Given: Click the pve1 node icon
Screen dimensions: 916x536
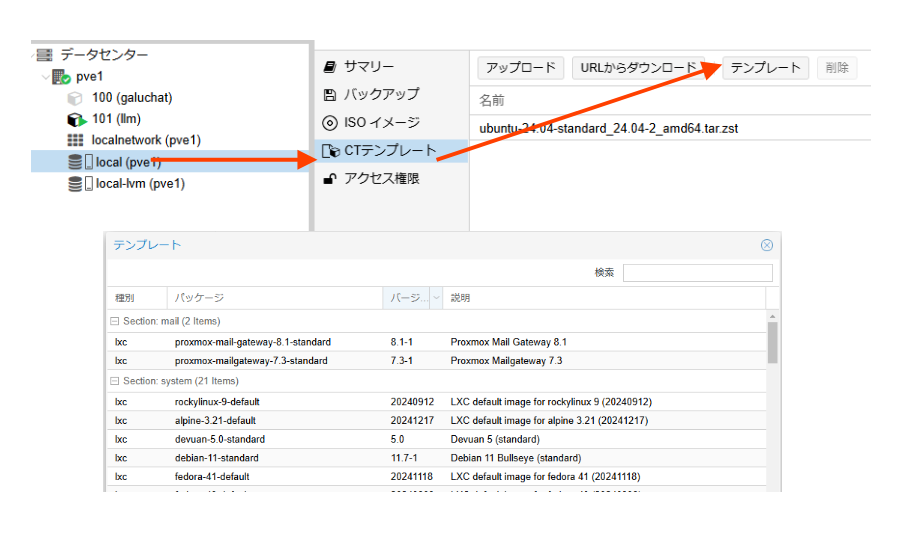Looking at the screenshot, I should point(61,76).
